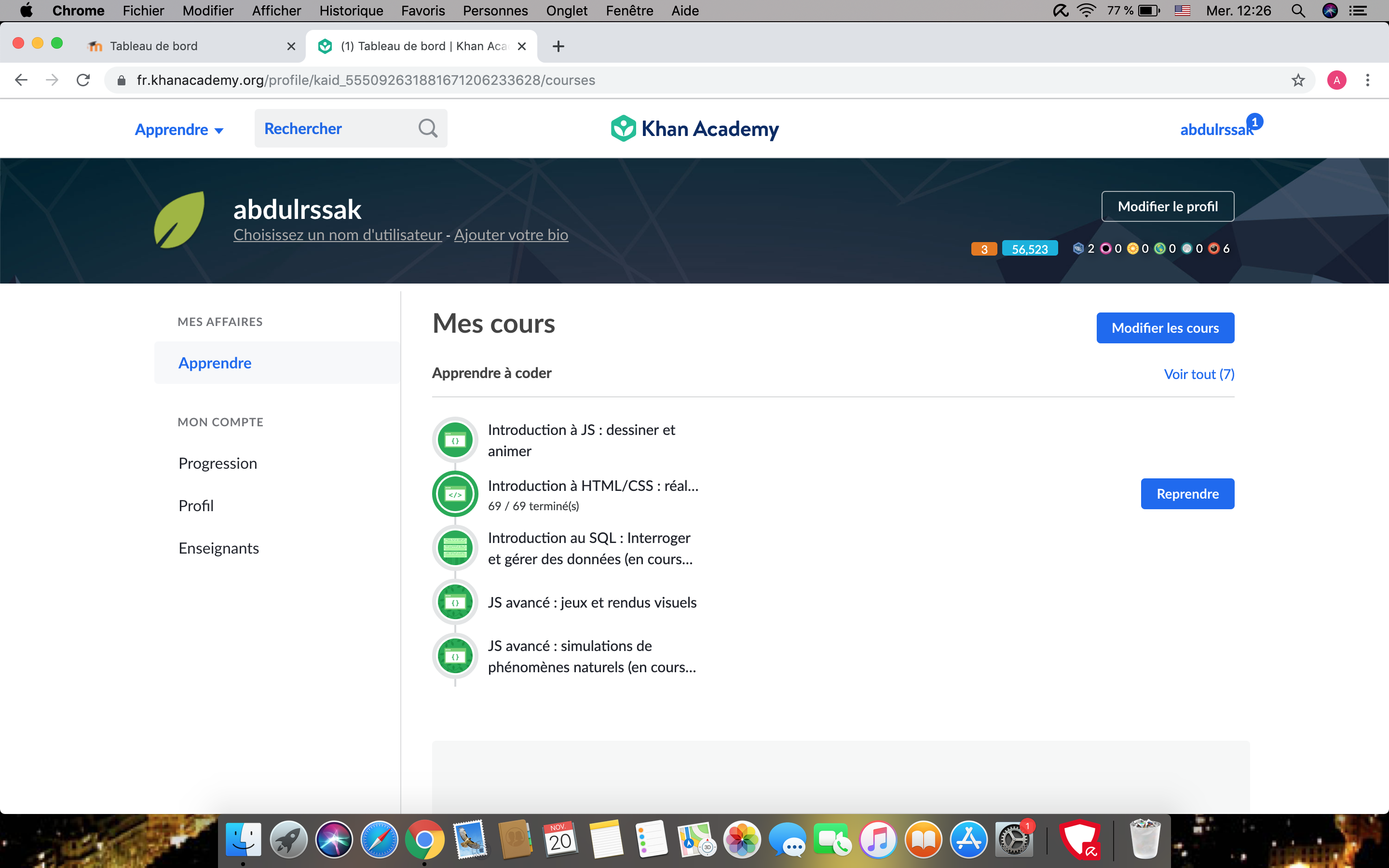Image resolution: width=1389 pixels, height=868 pixels.
Task: Click the search magnifier icon in Rechercher
Action: tap(428, 129)
